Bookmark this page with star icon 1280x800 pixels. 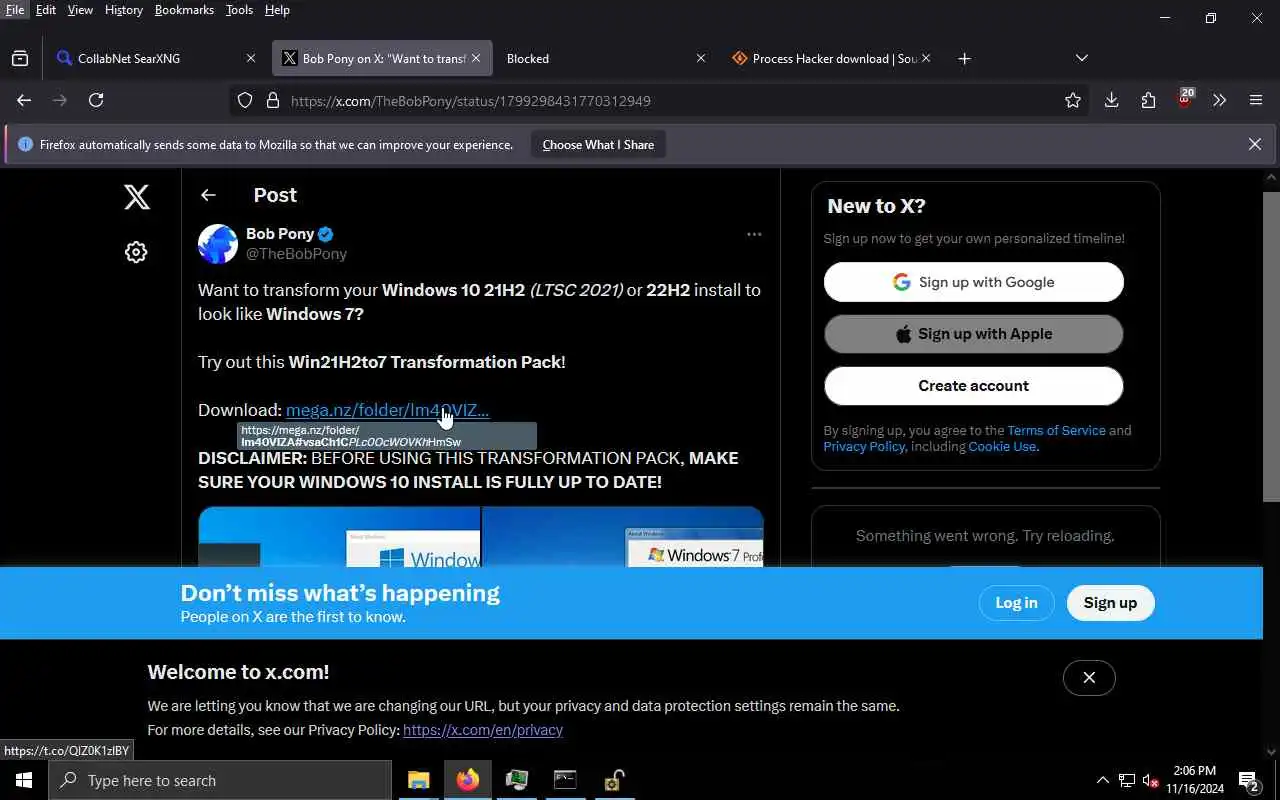(1073, 100)
